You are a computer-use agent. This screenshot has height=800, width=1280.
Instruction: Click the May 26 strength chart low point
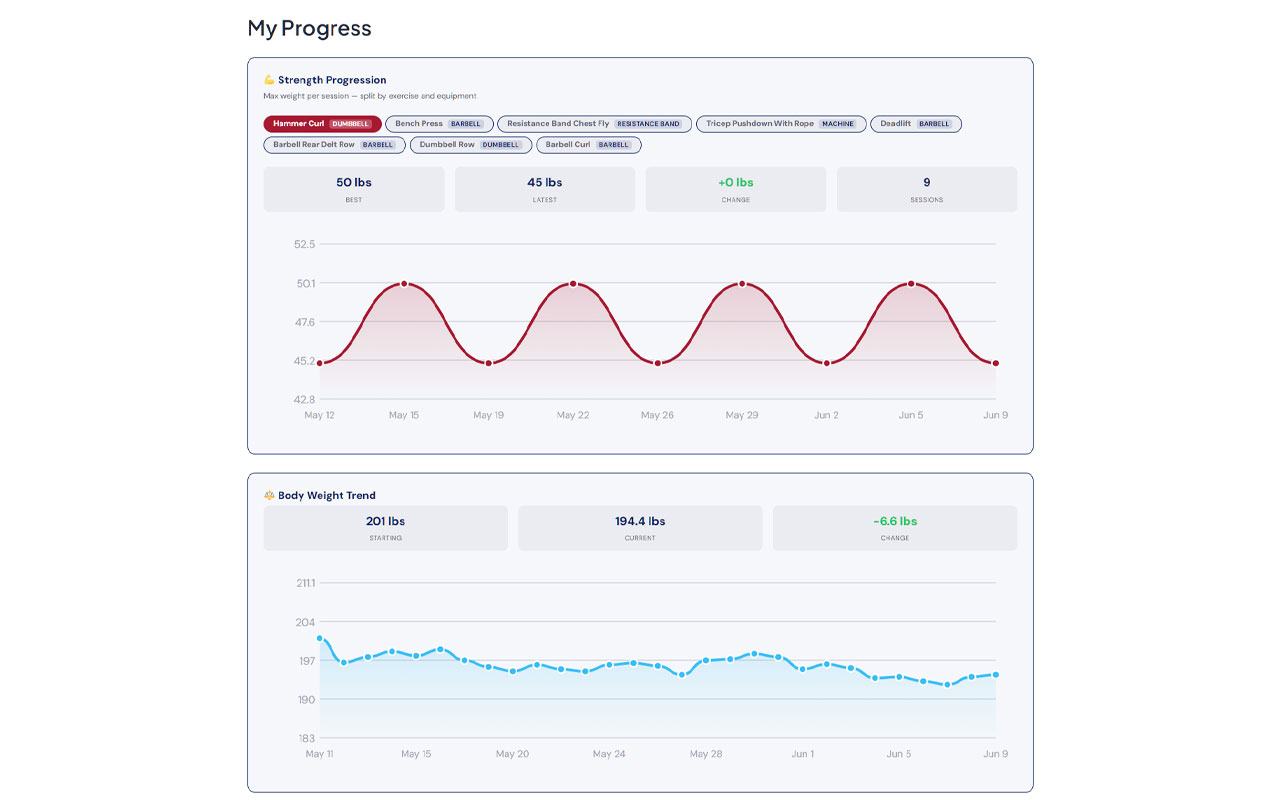pyautogui.click(x=658, y=363)
